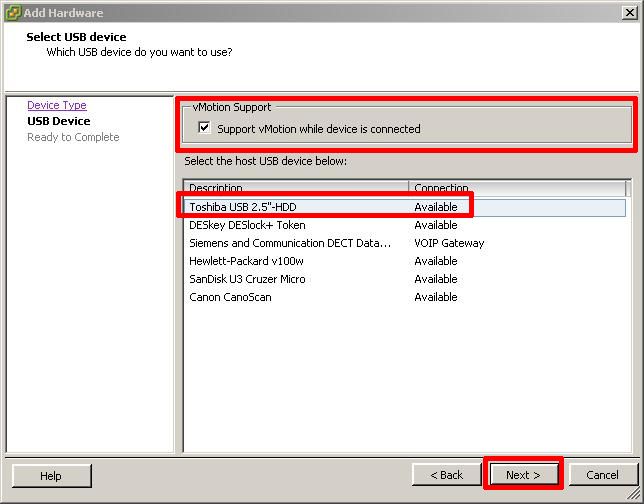Cancel the Add Hardware wizard
Screen dimensions: 644x504
603,475
